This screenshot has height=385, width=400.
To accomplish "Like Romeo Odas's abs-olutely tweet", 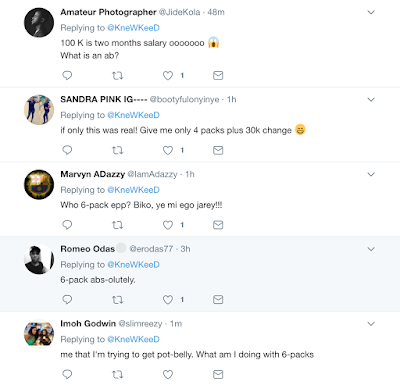I will coord(168,300).
